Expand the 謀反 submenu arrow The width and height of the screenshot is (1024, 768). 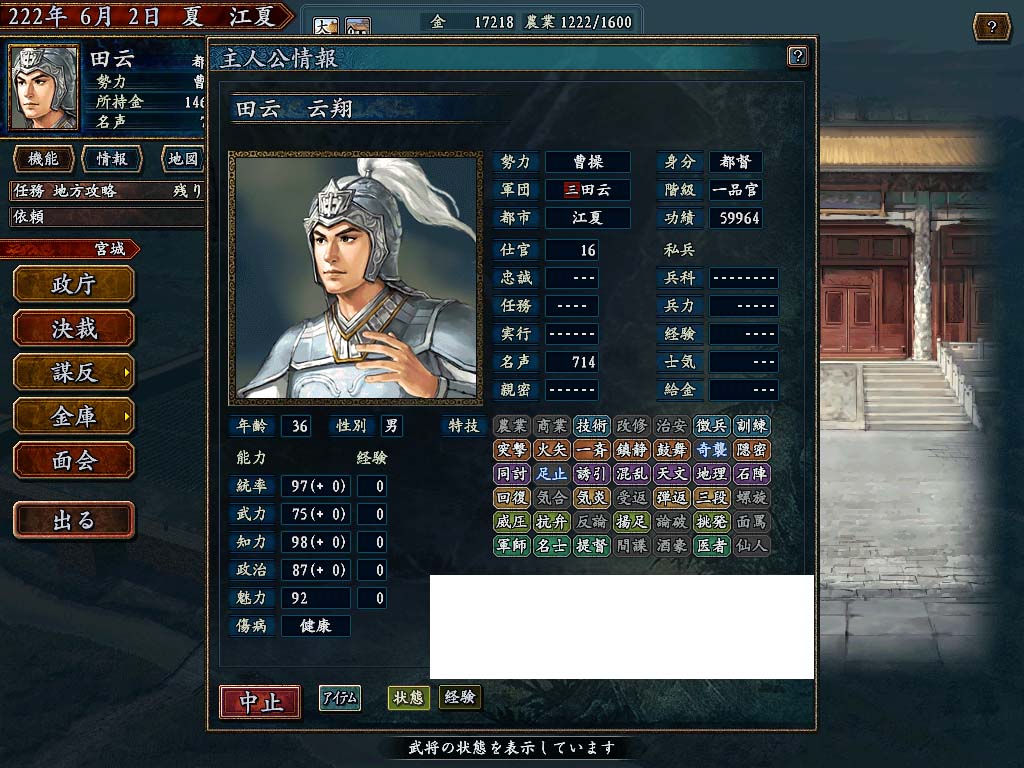point(126,373)
